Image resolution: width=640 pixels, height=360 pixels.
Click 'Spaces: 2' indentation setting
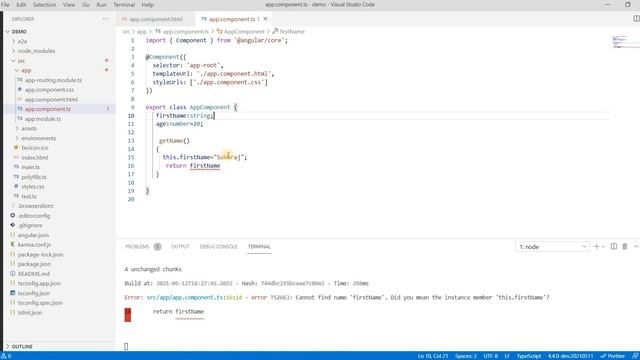pyautogui.click(x=466, y=356)
